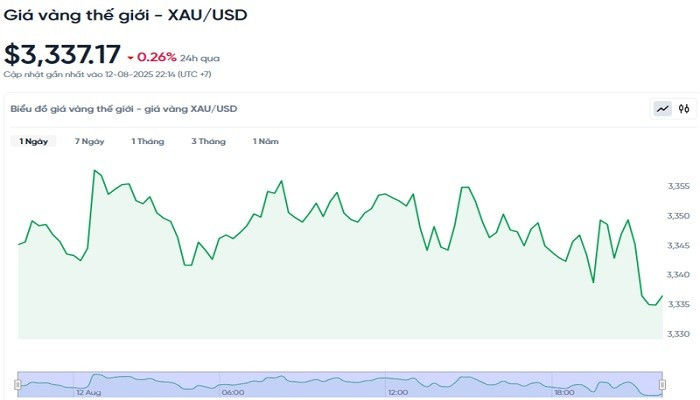700x400 pixels.
Task: Switch to the line chart view
Action: [x=662, y=109]
